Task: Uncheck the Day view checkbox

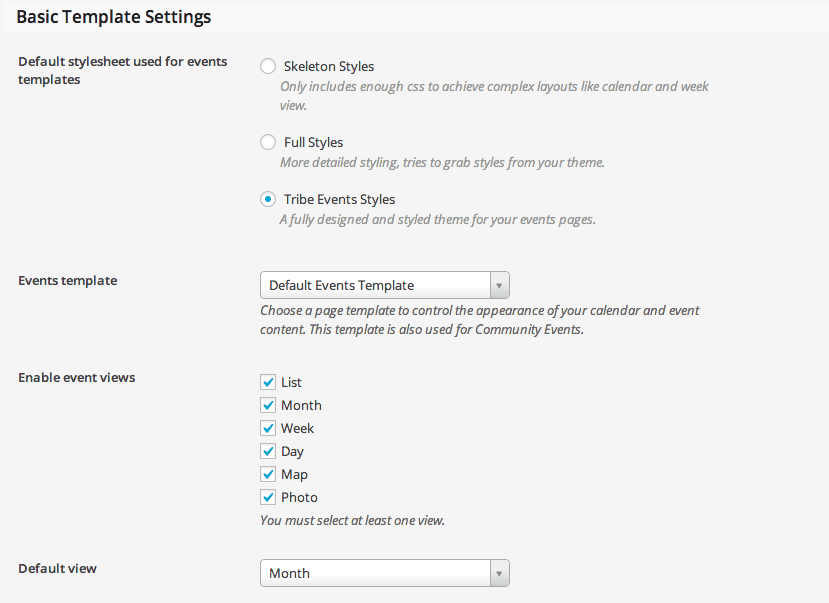Action: click(268, 451)
